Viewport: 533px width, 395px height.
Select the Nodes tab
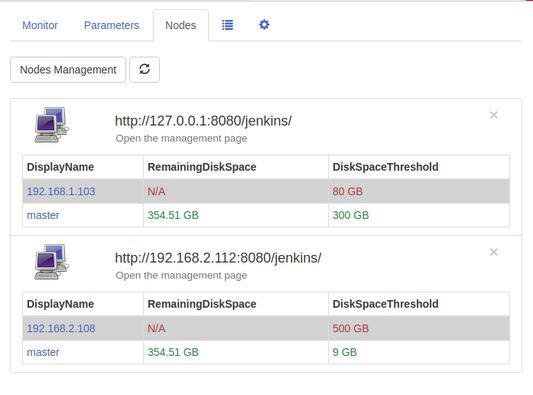(180, 25)
